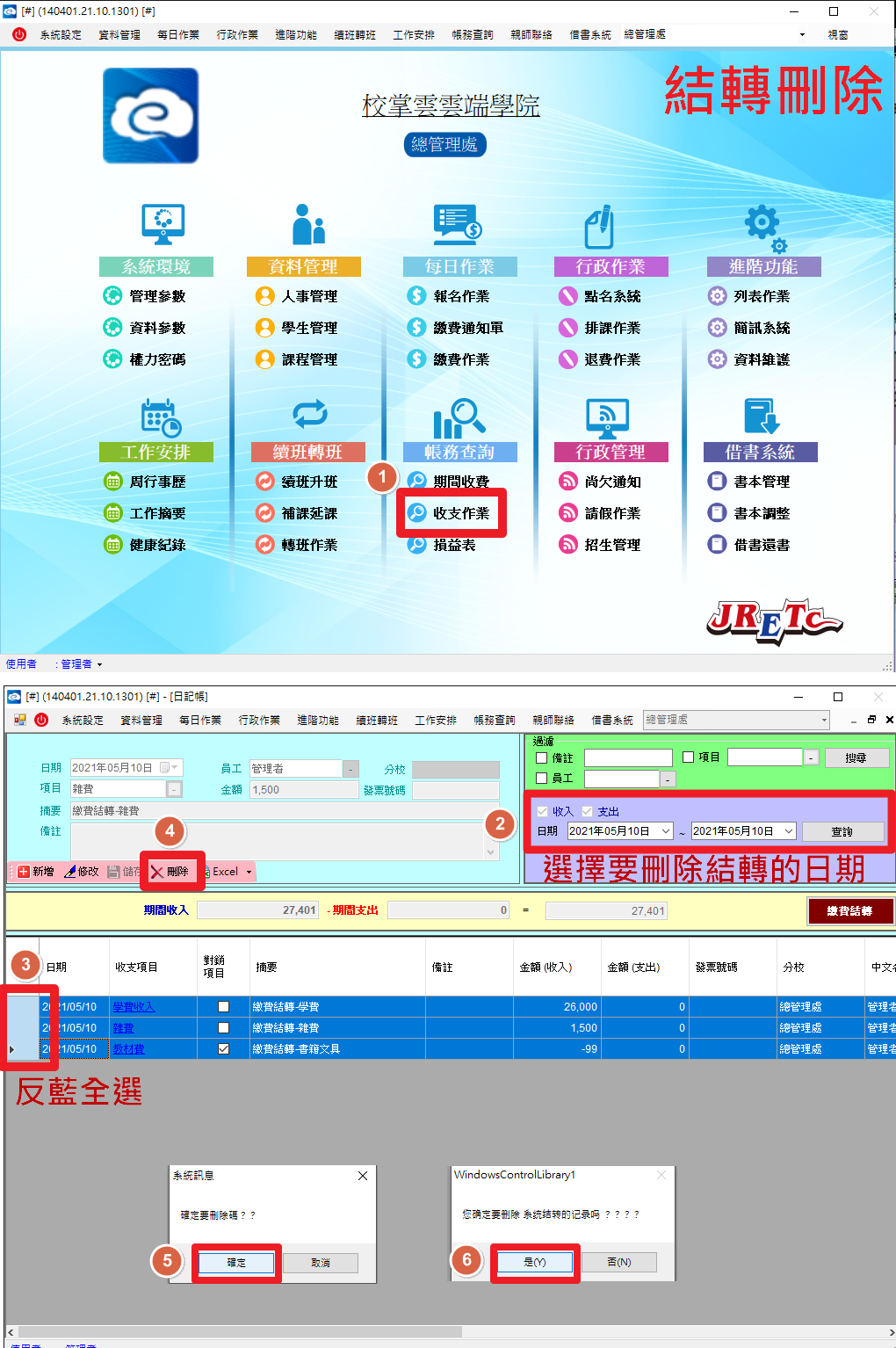Click the large monitor icon above 系統環境

click(163, 224)
